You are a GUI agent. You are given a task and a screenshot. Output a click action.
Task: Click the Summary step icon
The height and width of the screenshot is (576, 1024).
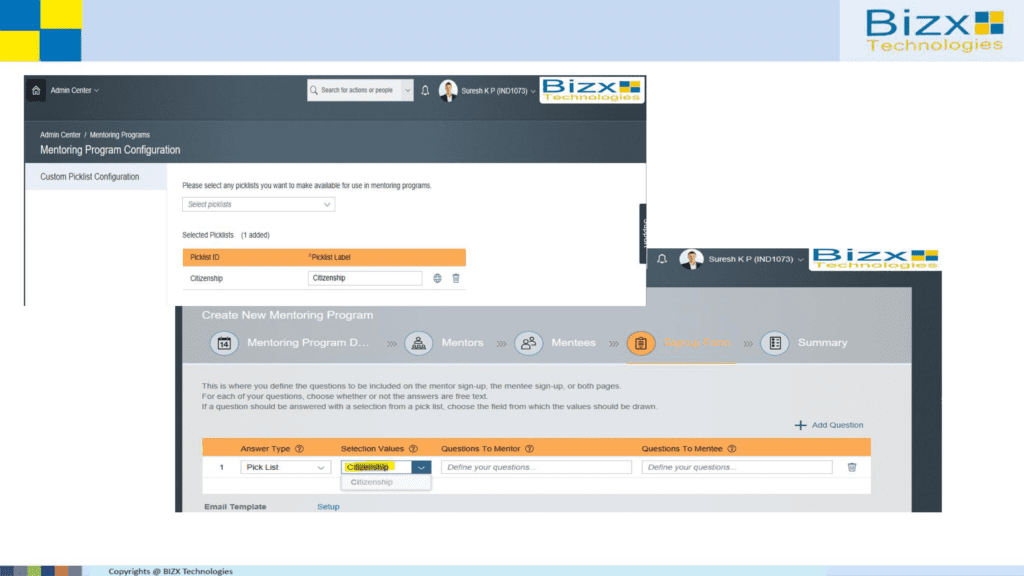pyautogui.click(x=775, y=343)
